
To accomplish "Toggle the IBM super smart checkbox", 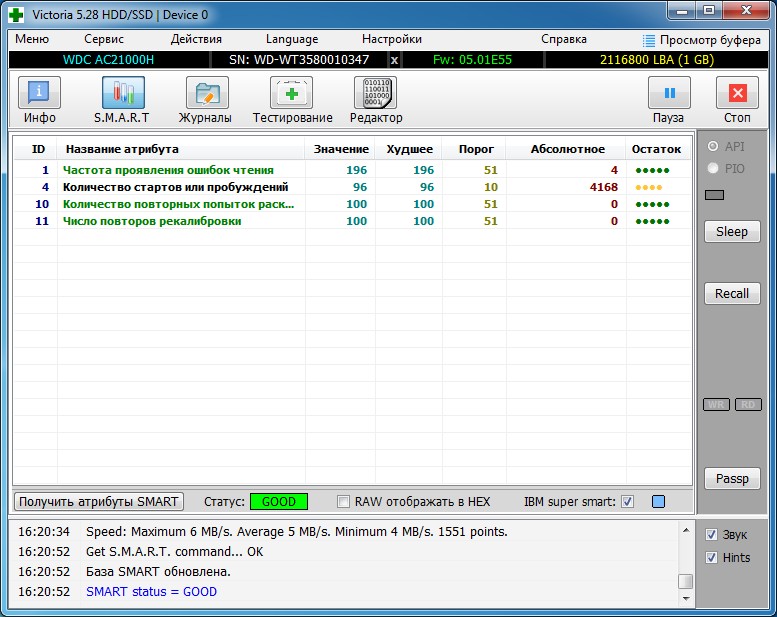I will (x=627, y=502).
